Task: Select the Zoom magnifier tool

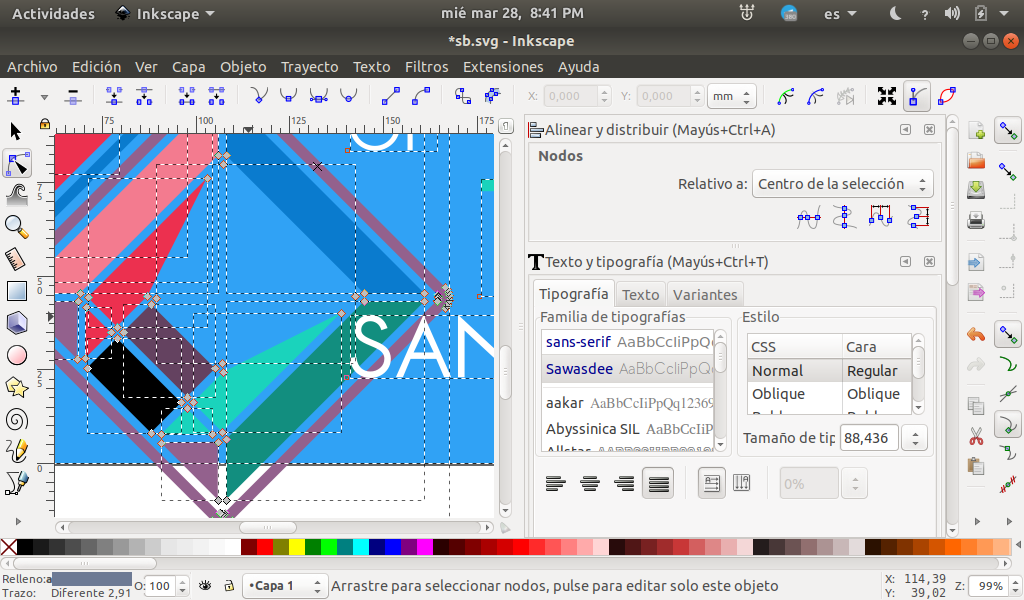Action: click(16, 226)
